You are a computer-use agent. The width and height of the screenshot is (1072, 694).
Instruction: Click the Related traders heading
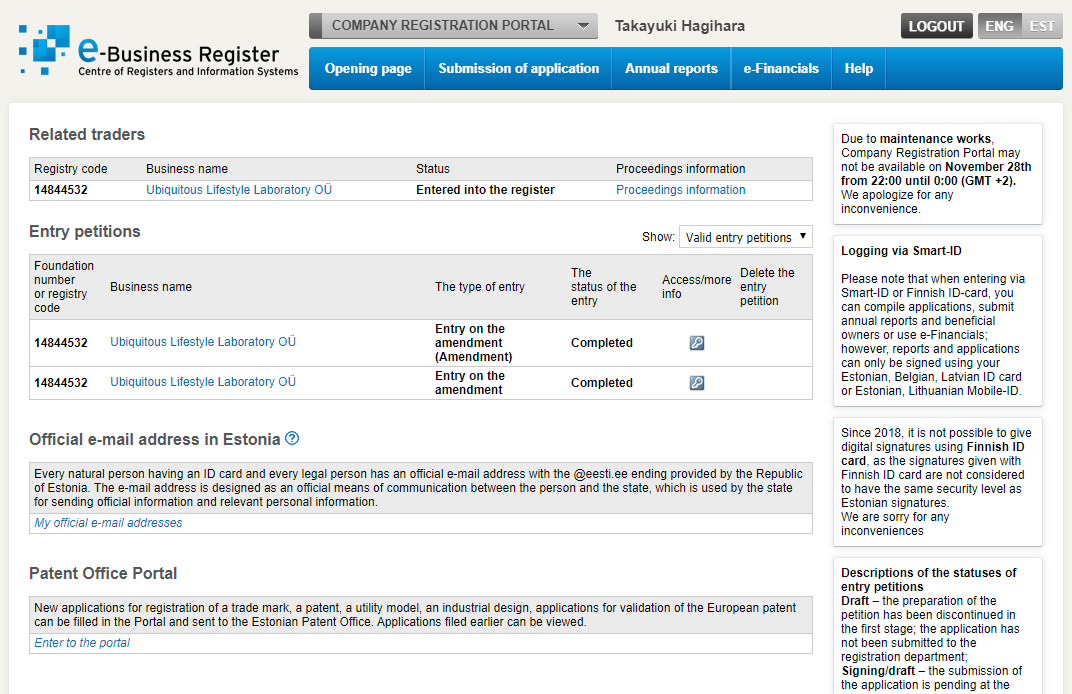[87, 134]
